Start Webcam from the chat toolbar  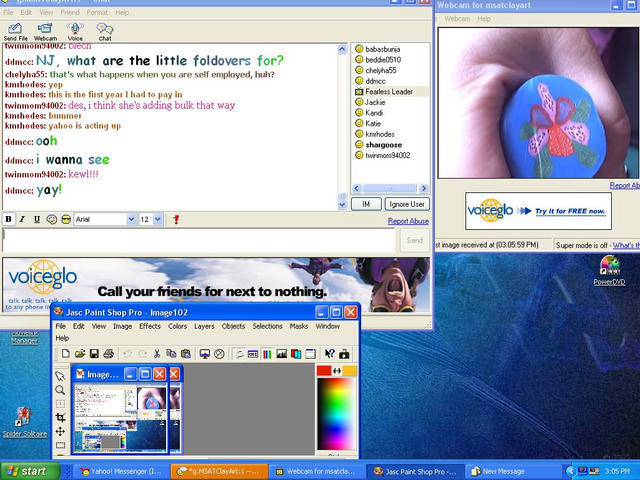point(45,32)
